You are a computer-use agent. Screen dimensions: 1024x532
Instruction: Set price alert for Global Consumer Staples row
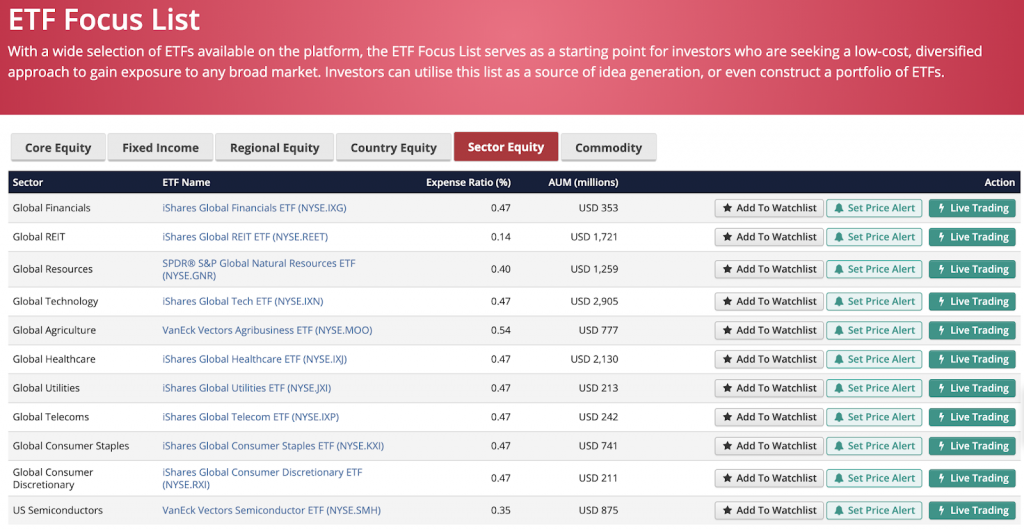click(874, 446)
